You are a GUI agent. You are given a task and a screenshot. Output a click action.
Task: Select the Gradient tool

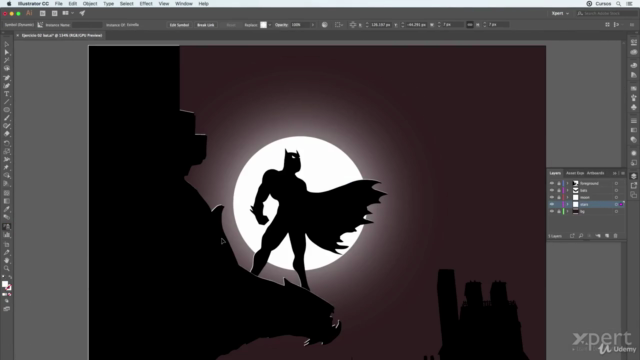click(x=7, y=201)
